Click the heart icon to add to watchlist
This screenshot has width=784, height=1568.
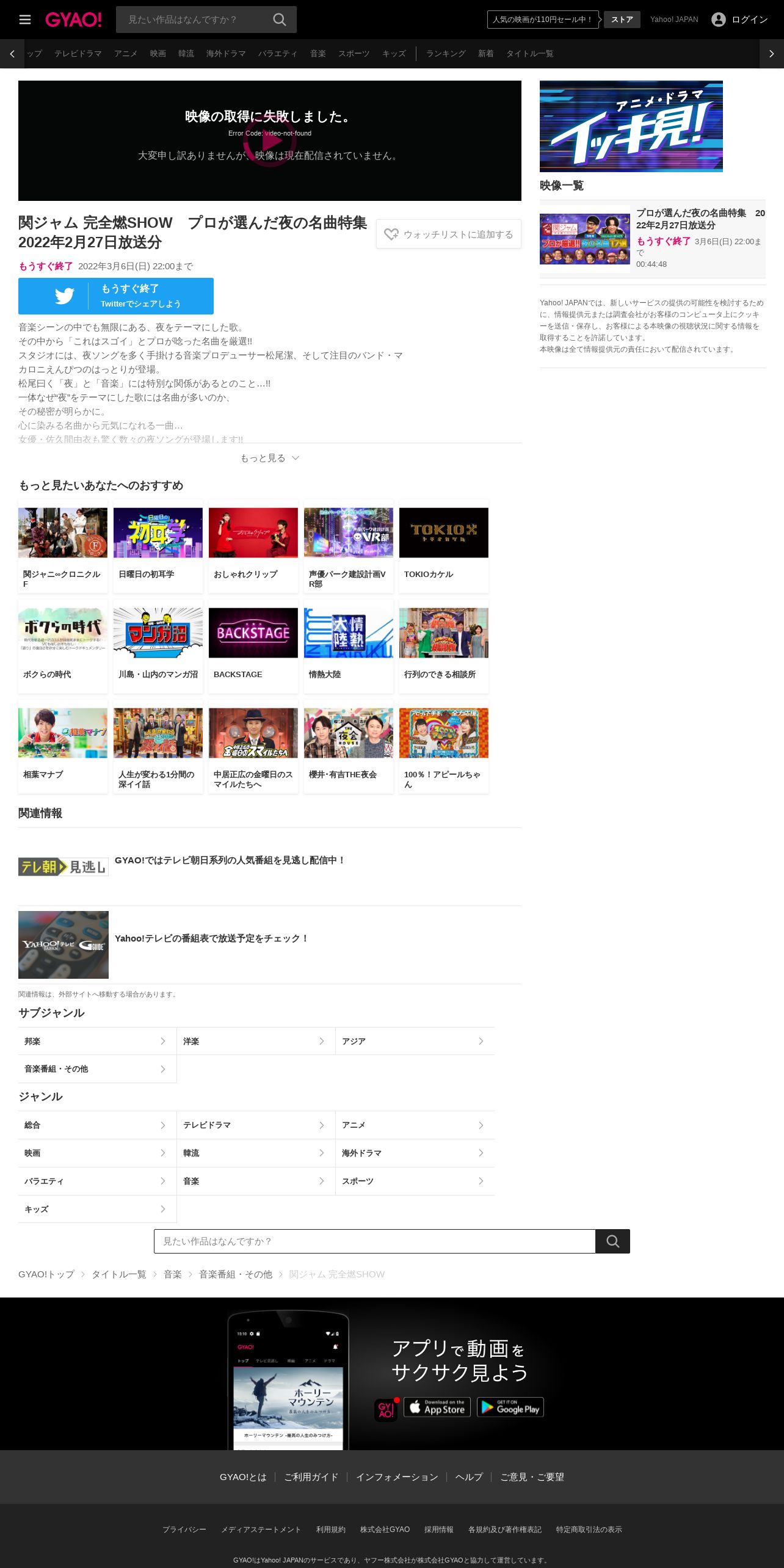pos(391,234)
